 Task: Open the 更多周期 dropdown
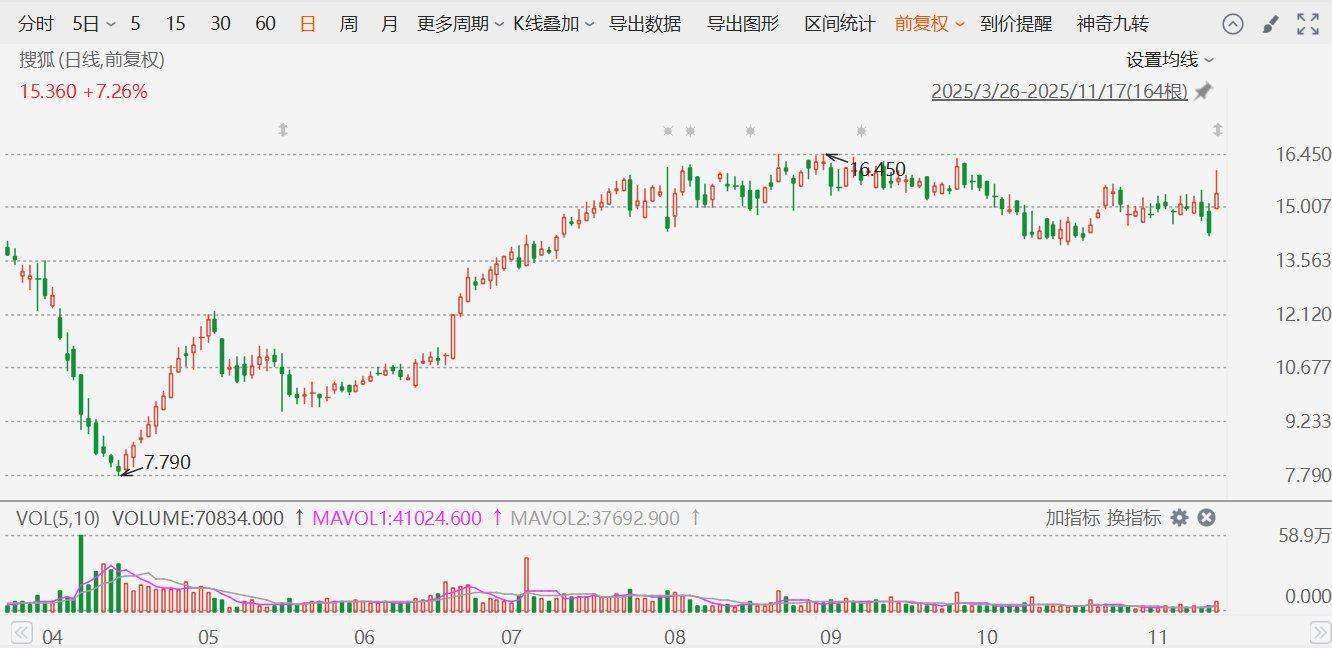[x=460, y=24]
